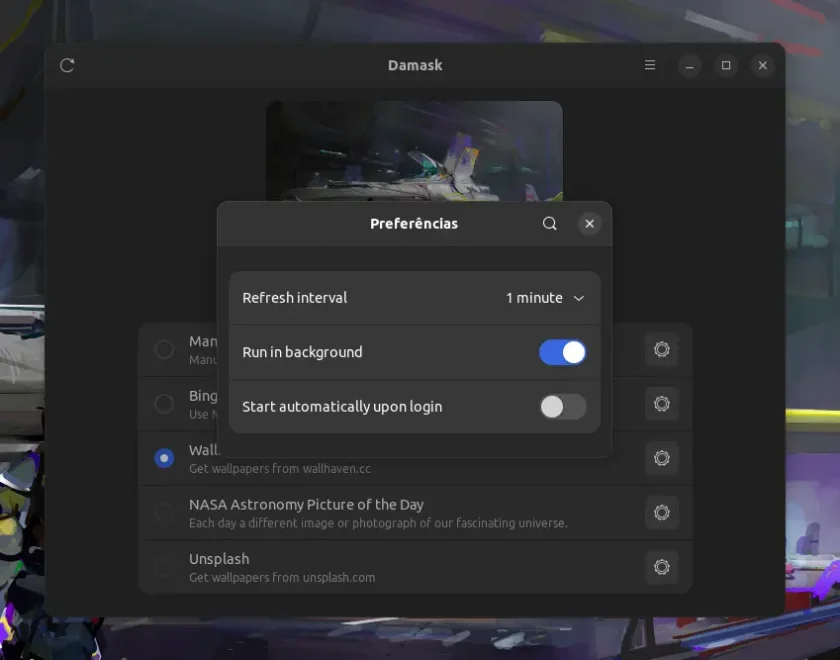Click the Refresh interval label
The width and height of the screenshot is (840, 660).
295,298
